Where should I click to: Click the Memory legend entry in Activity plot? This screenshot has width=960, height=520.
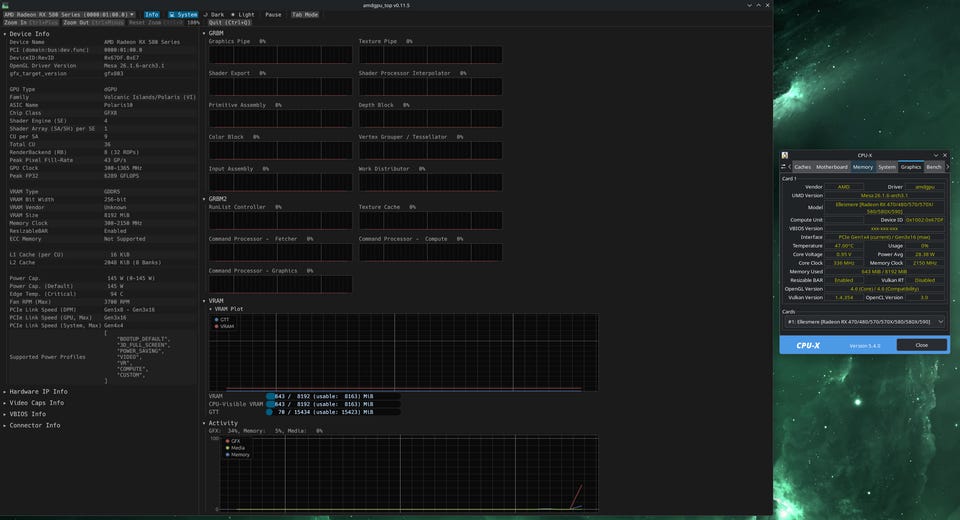coord(238,454)
